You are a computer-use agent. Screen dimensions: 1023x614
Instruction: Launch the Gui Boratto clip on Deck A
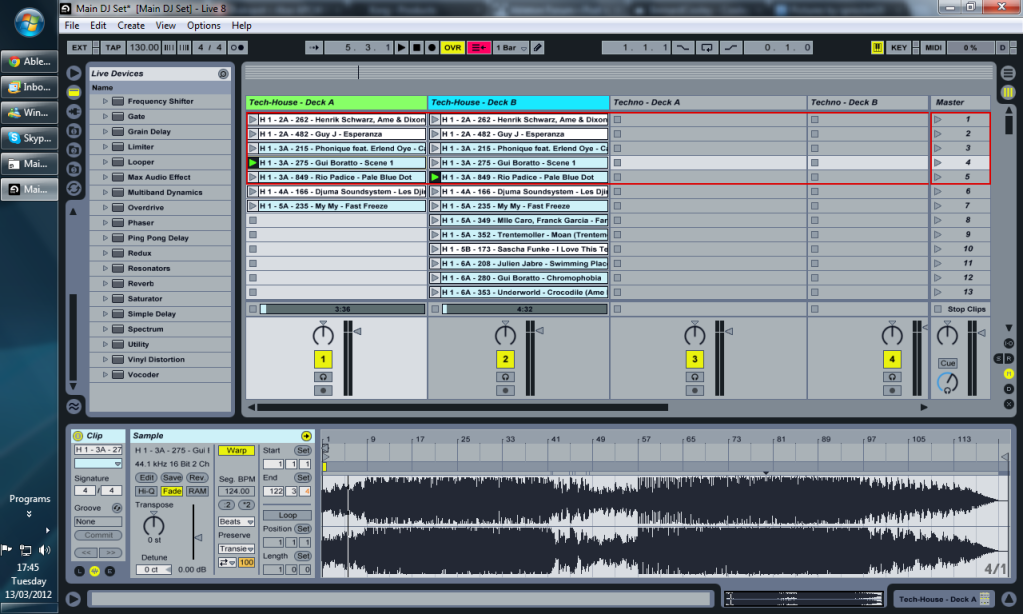(252, 163)
